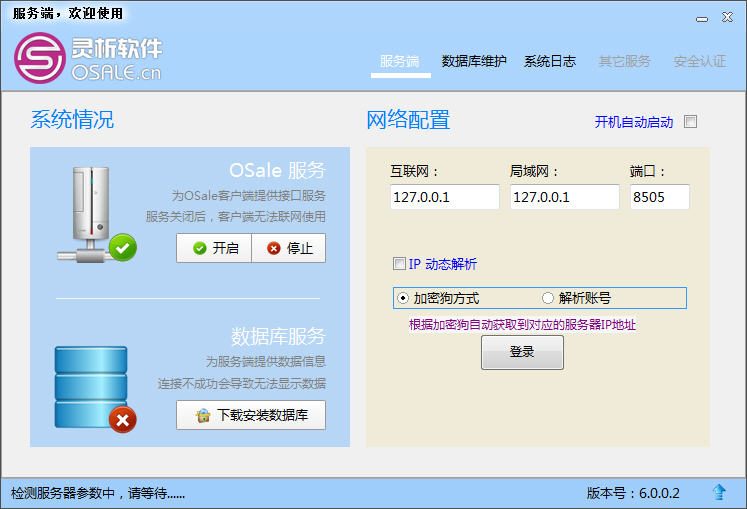Image resolution: width=747 pixels, height=509 pixels.
Task: Click the 登录 button
Action: coord(522,352)
